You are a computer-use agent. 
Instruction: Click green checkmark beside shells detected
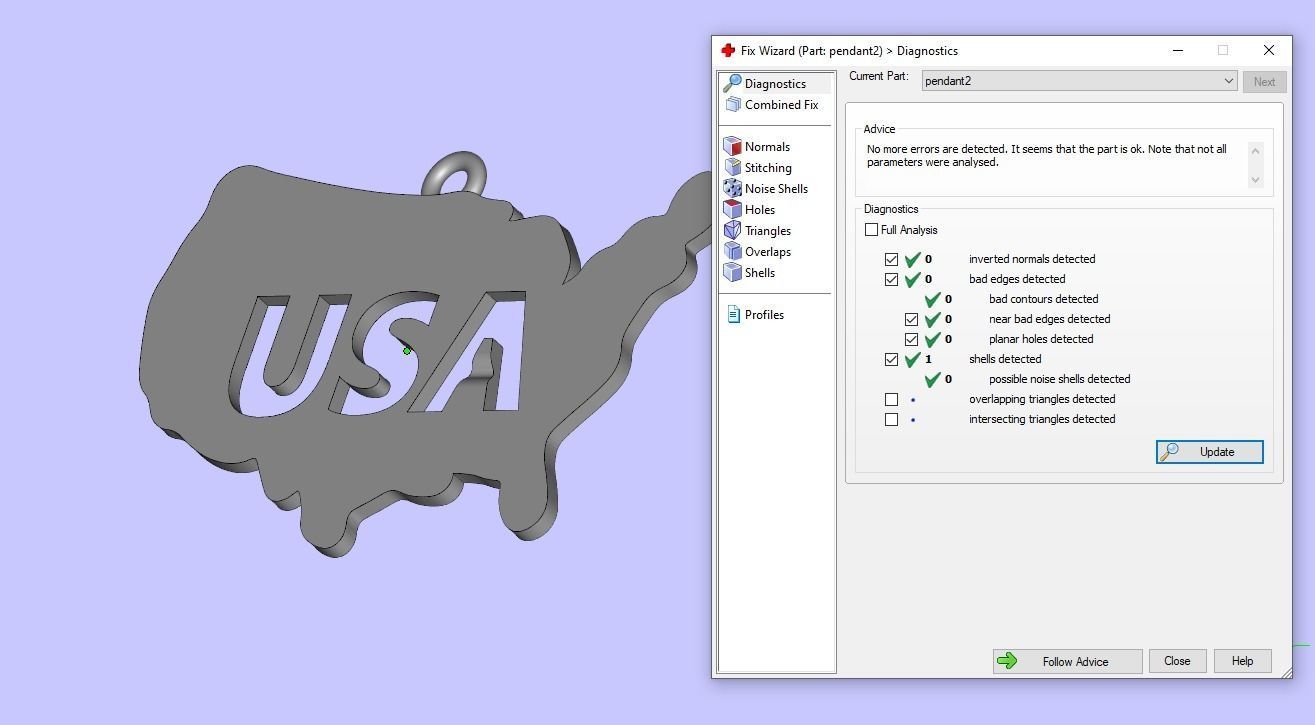pos(912,359)
